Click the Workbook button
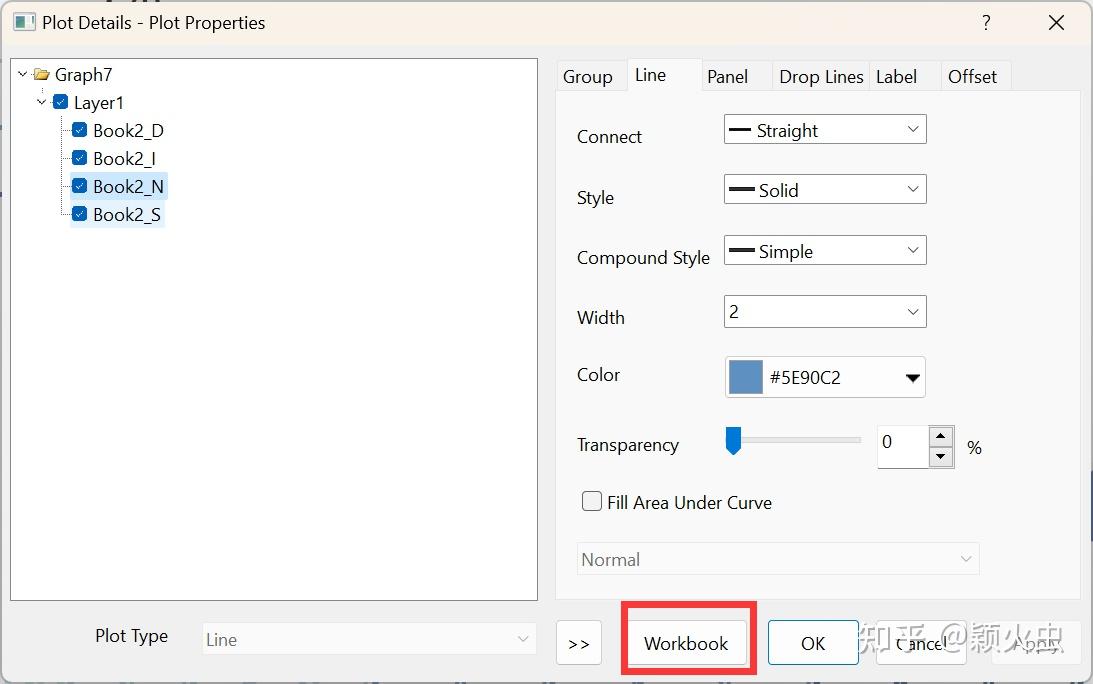 (686, 643)
